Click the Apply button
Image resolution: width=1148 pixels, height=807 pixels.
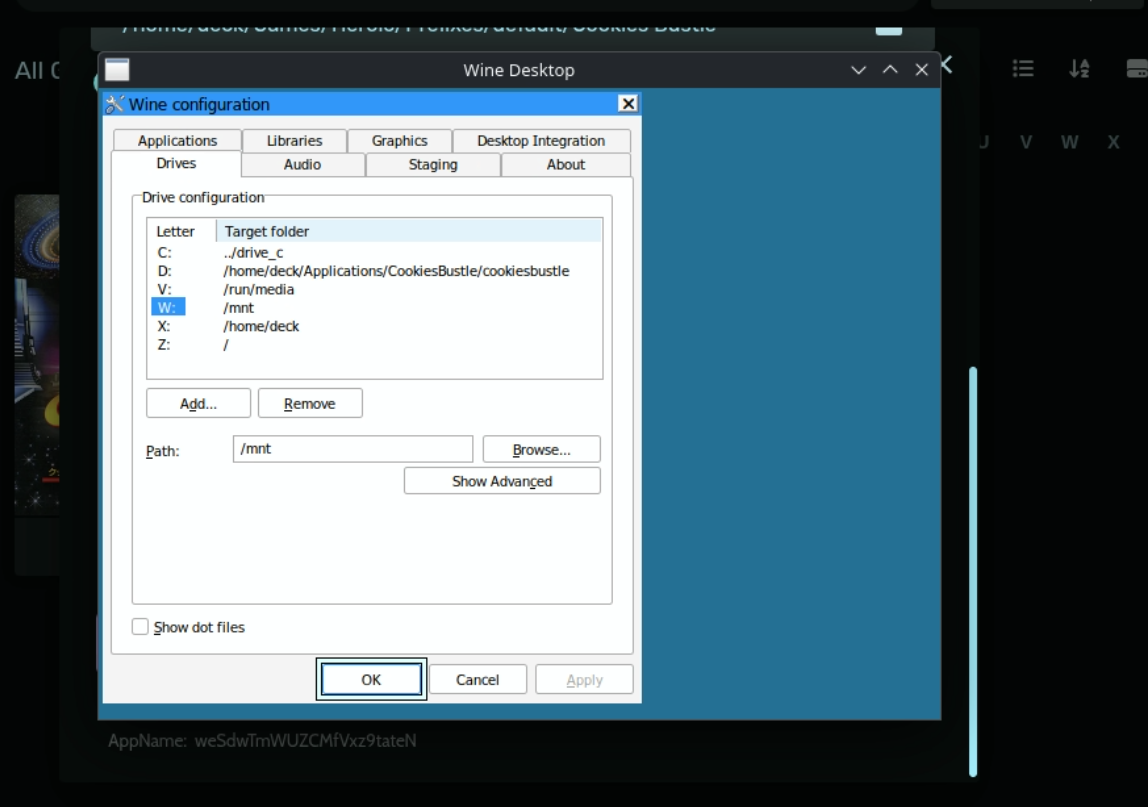584,680
